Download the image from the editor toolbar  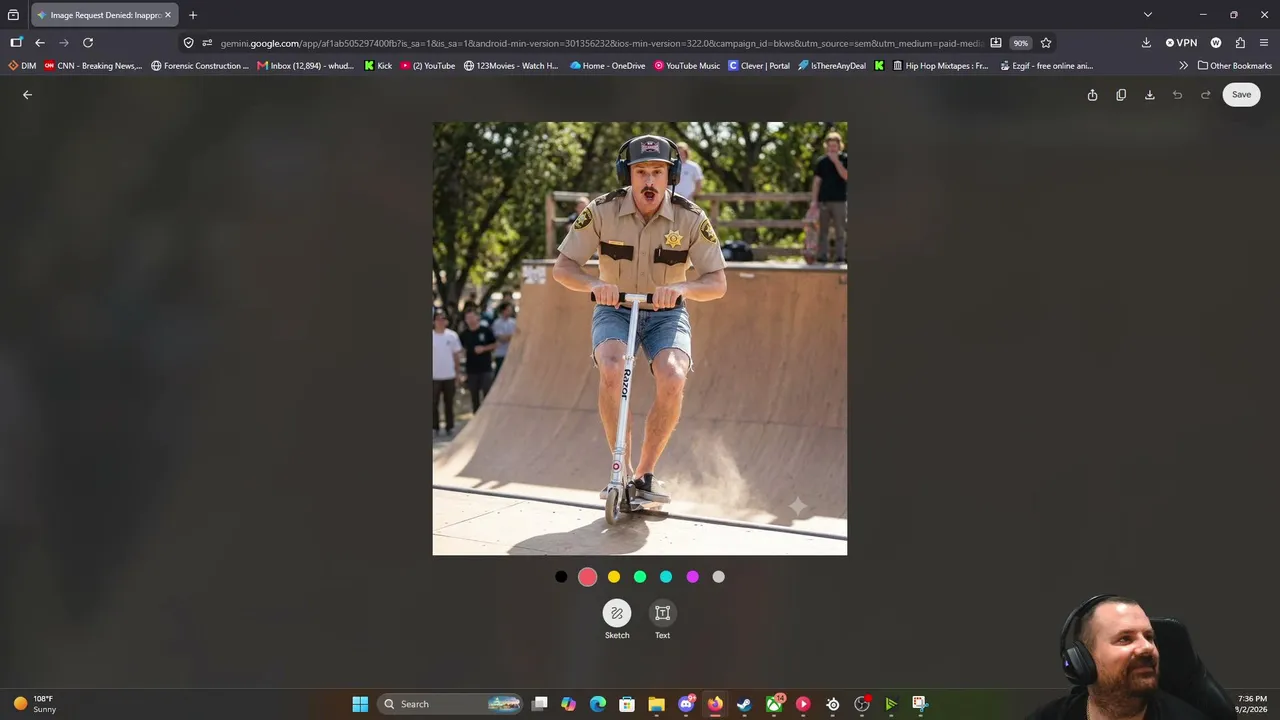tap(1150, 95)
